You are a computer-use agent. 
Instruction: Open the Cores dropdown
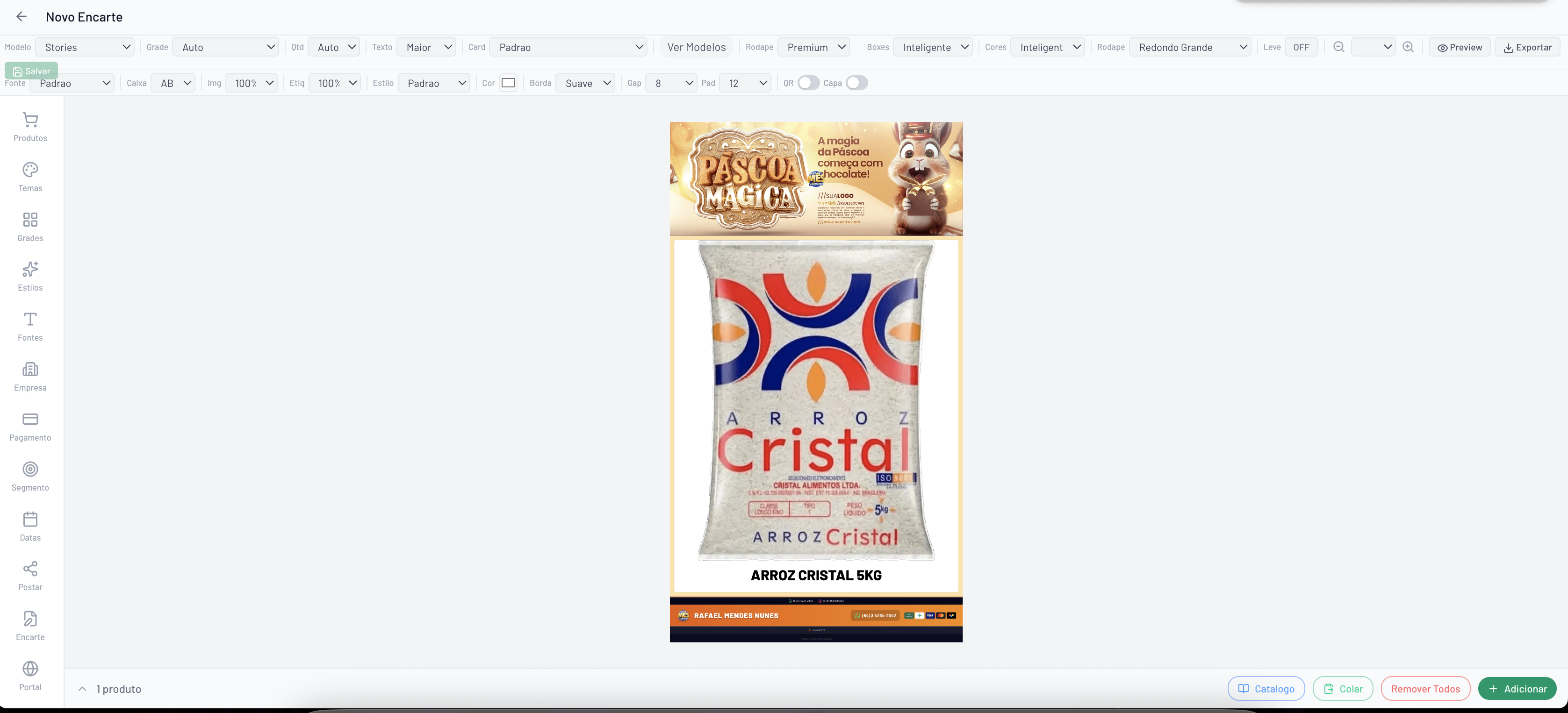point(1047,47)
